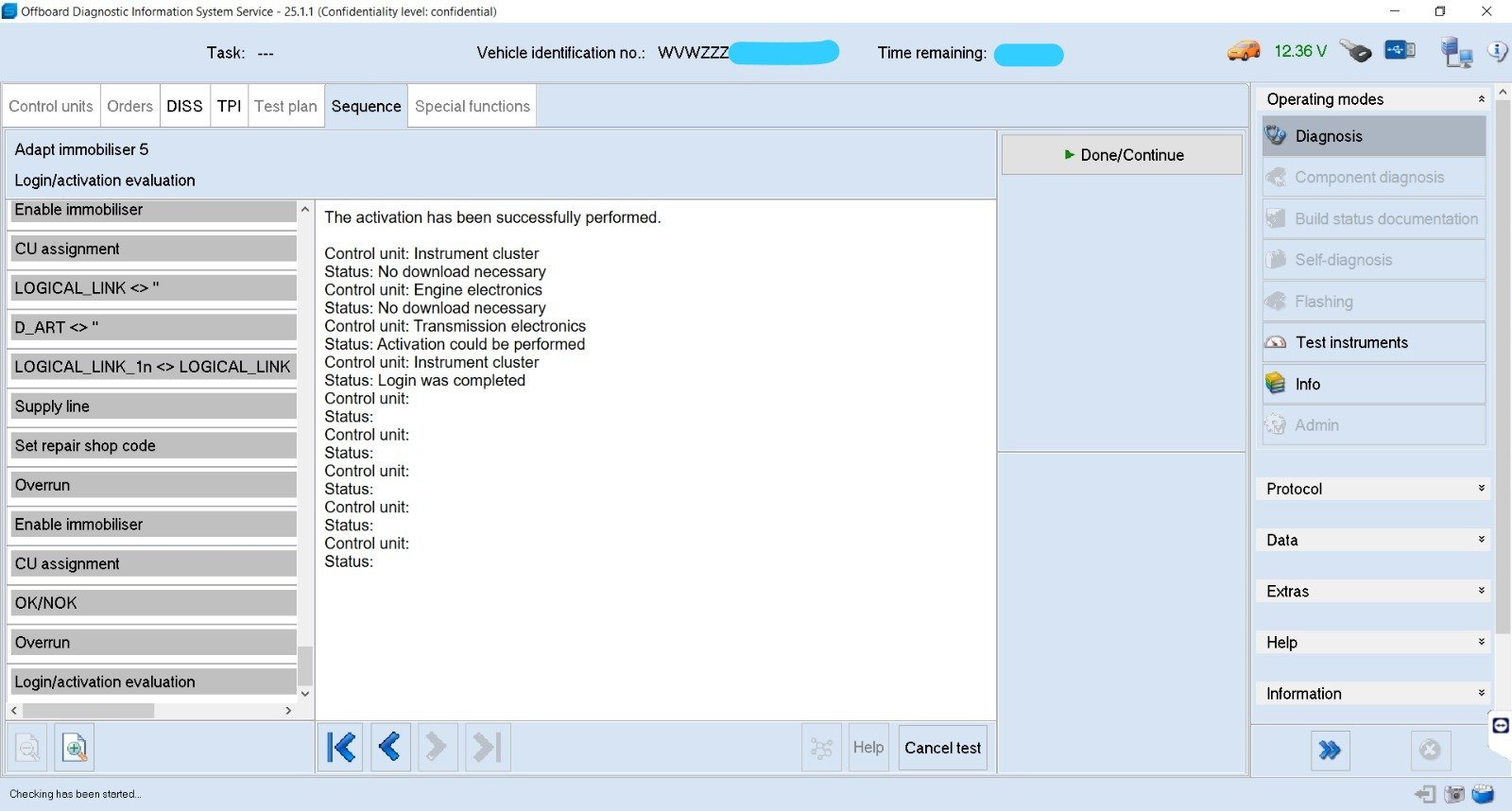The image size is (1512, 811).
Task: Click the network server connection icon
Action: click(1455, 53)
